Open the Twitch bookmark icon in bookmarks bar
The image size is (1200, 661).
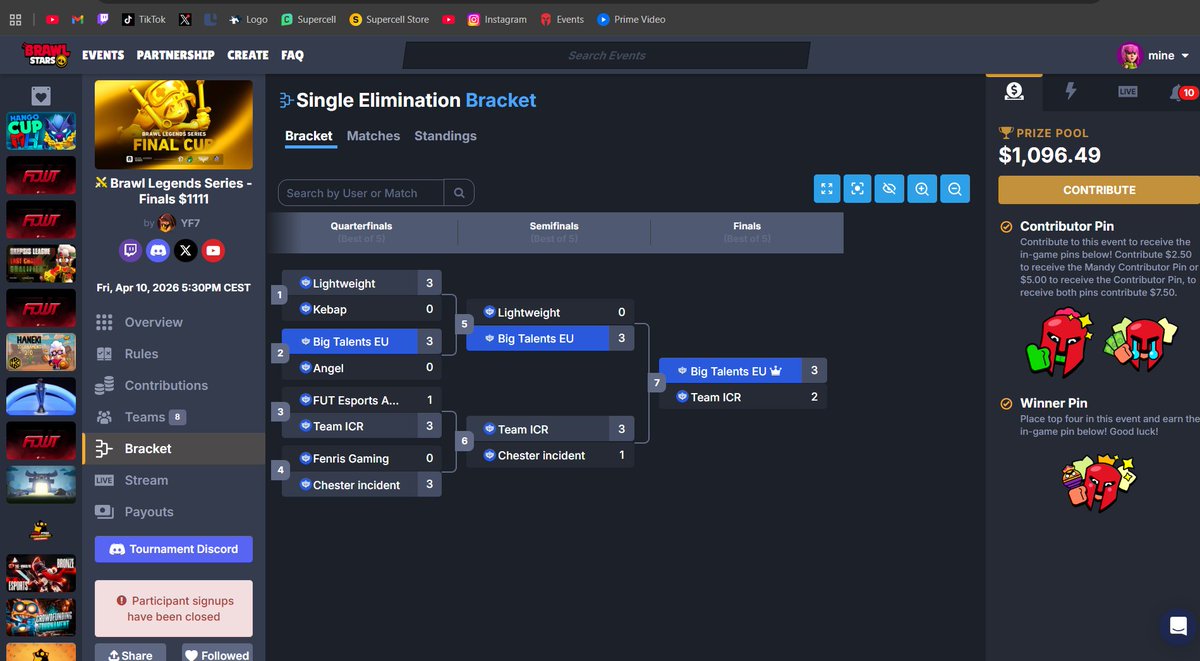[x=104, y=19]
